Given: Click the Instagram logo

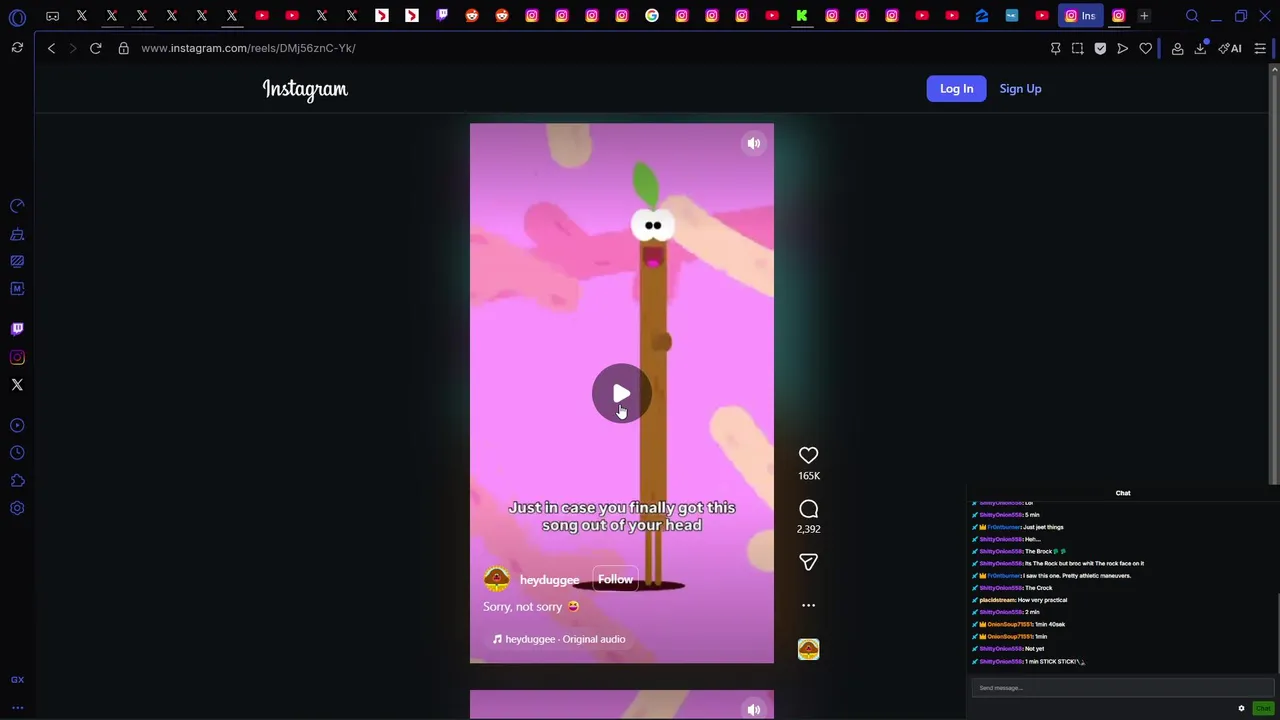Looking at the screenshot, I should tap(305, 89).
